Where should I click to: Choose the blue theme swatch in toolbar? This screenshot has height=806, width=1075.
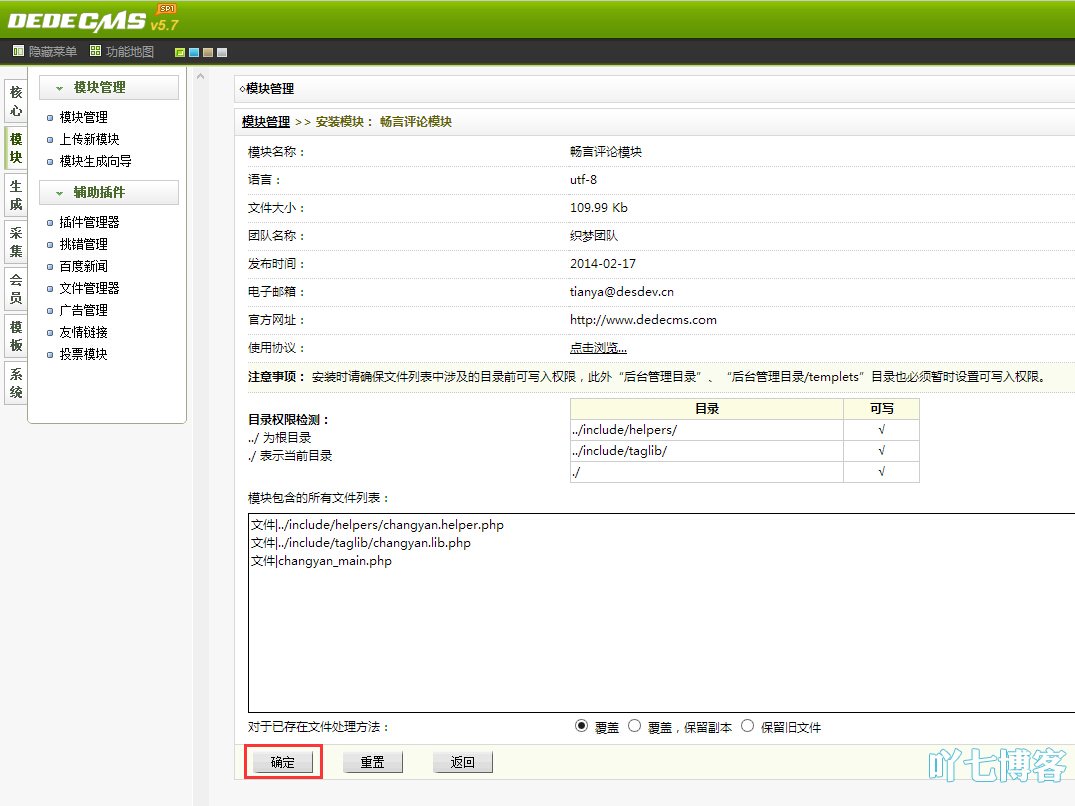click(x=193, y=52)
